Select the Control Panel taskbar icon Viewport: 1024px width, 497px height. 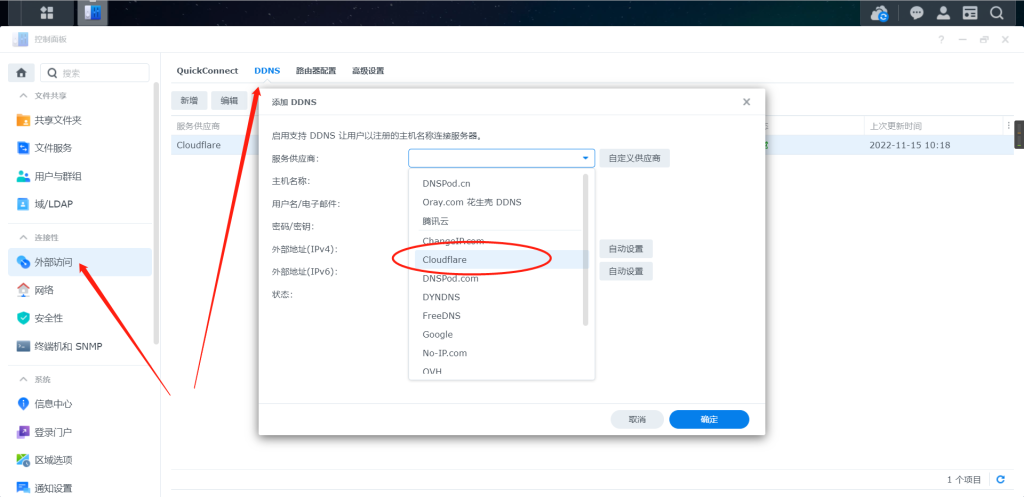93,12
